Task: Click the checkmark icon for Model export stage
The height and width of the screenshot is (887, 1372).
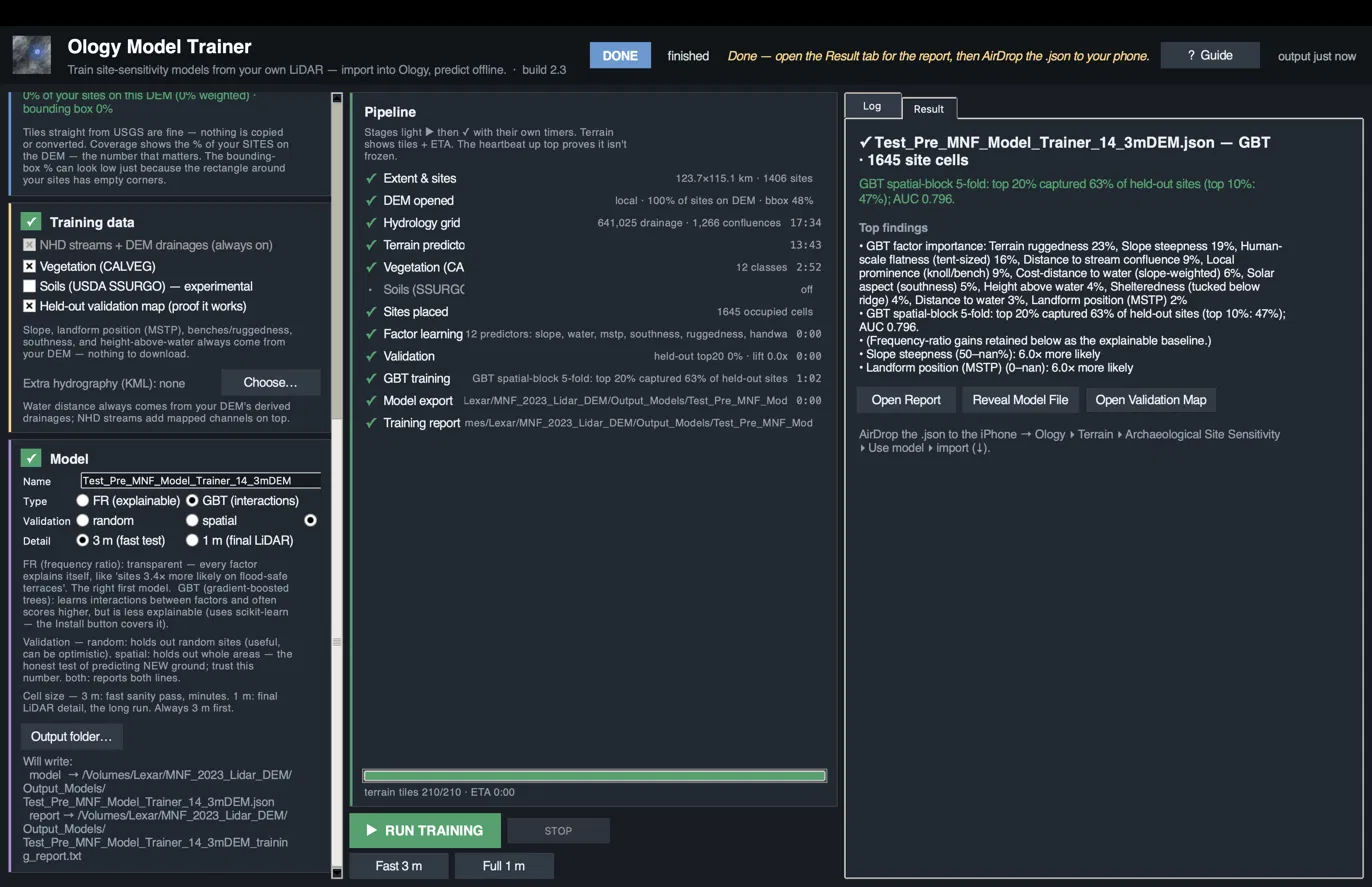Action: 371,400
